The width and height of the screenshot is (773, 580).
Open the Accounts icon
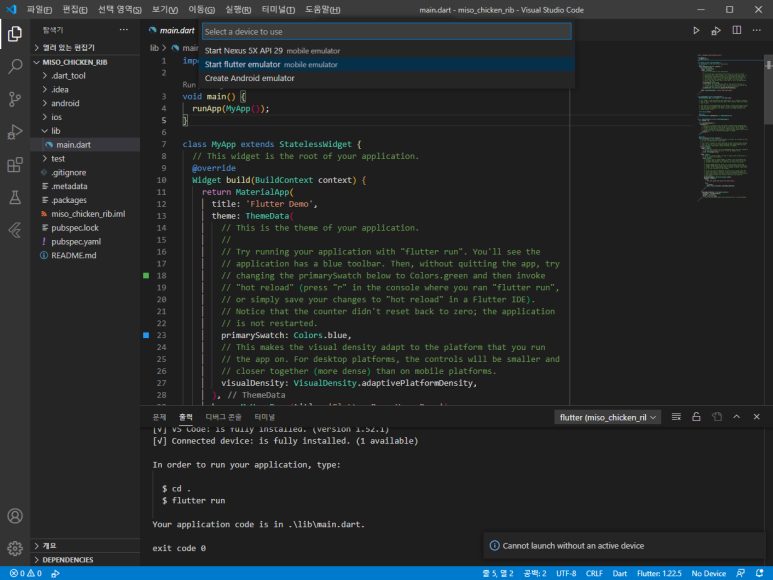pos(15,515)
